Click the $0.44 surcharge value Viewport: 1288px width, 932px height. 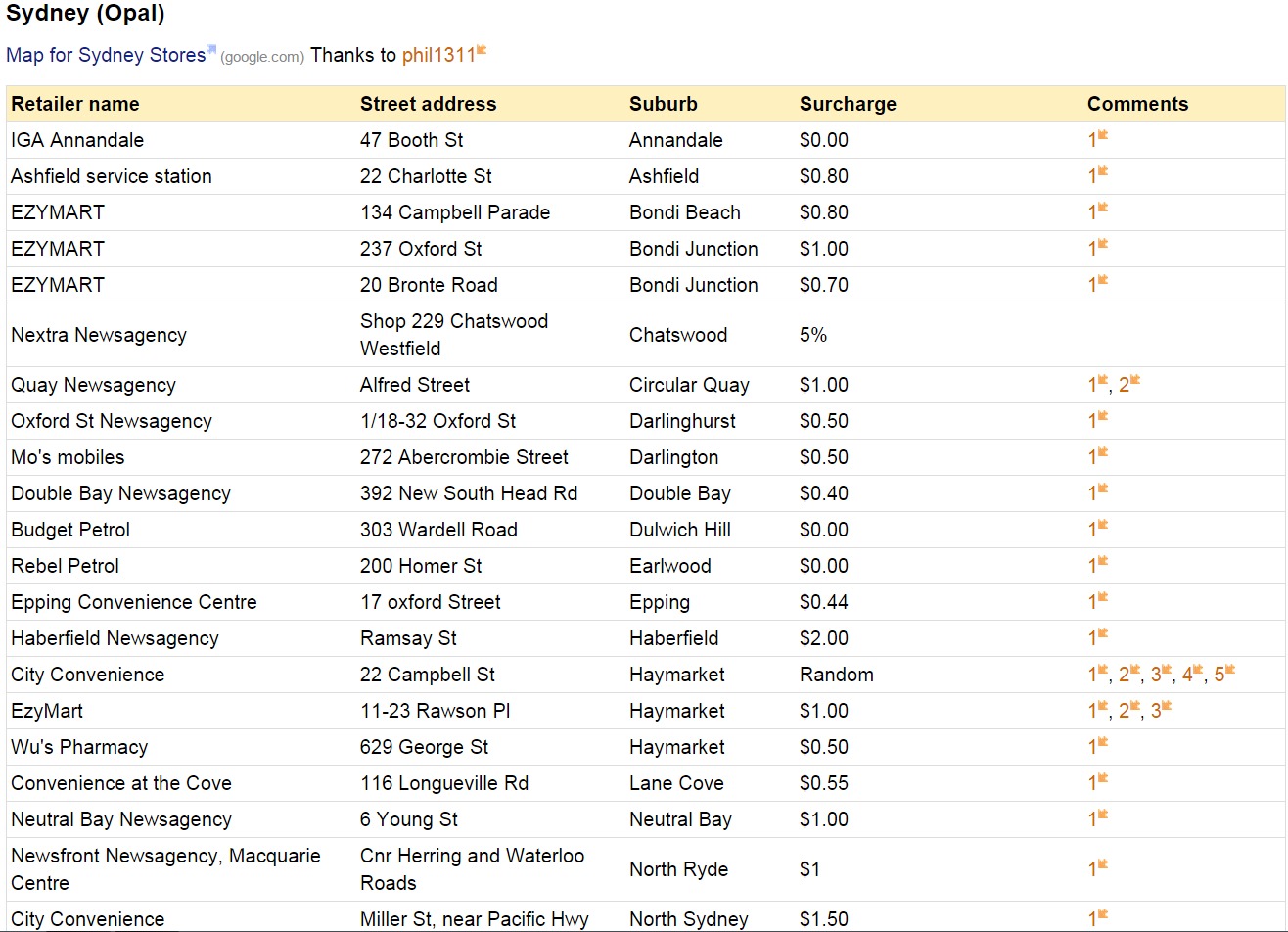(824, 602)
